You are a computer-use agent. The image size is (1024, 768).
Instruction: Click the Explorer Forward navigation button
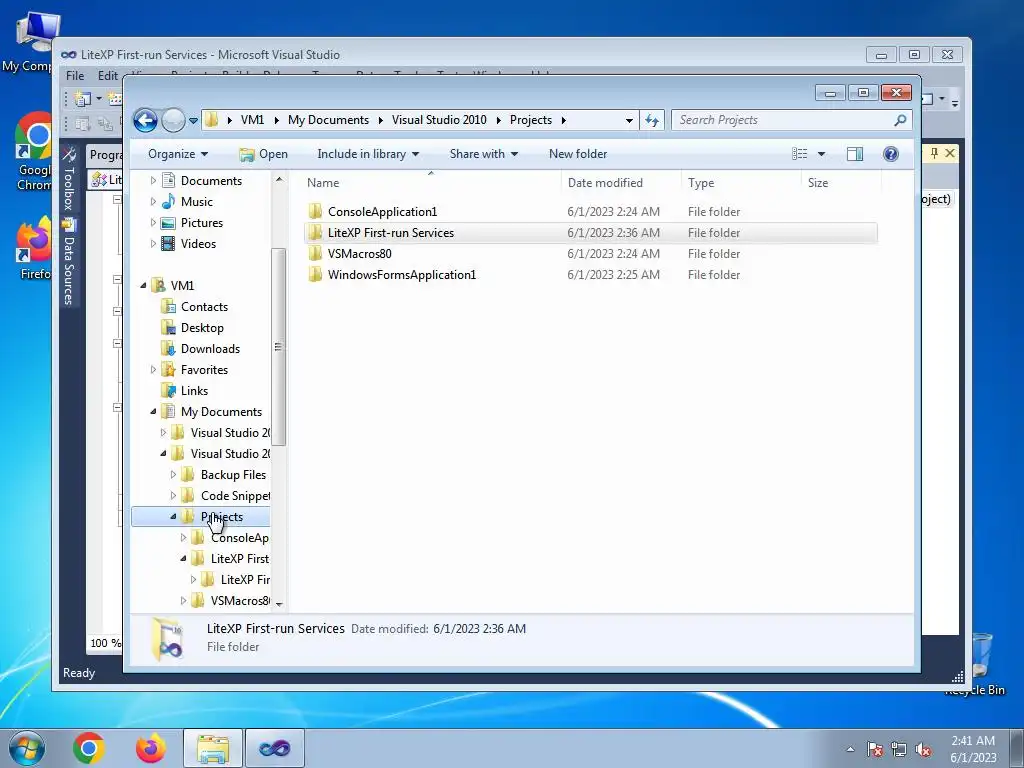pyautogui.click(x=173, y=120)
